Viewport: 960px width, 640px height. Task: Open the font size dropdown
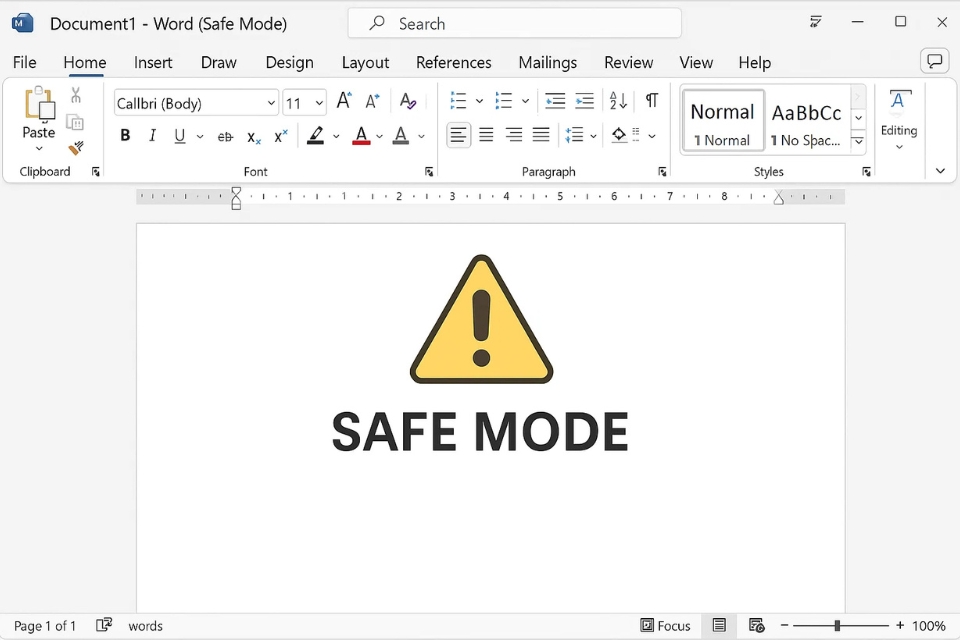319,103
